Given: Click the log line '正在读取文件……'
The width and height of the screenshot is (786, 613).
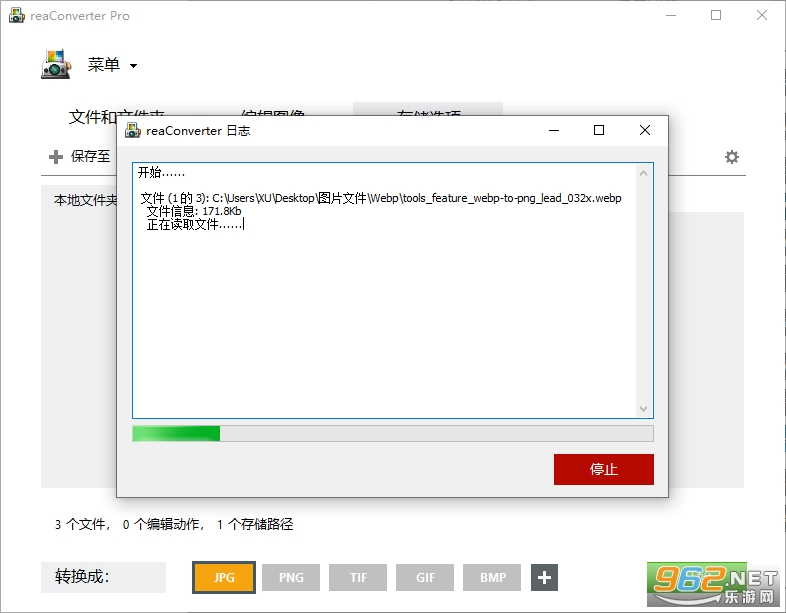Looking at the screenshot, I should (x=194, y=224).
